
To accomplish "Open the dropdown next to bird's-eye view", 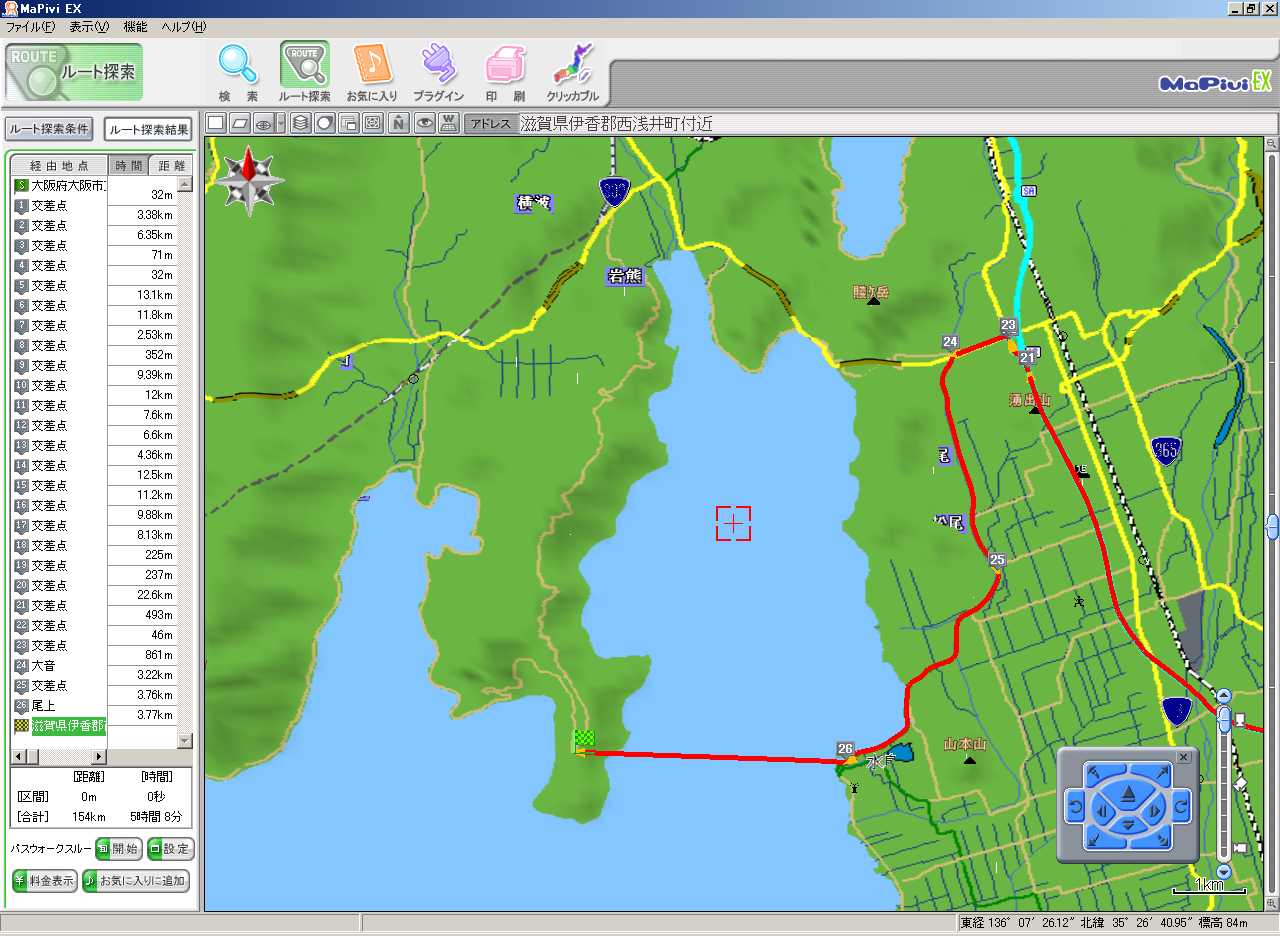I will pos(281,123).
